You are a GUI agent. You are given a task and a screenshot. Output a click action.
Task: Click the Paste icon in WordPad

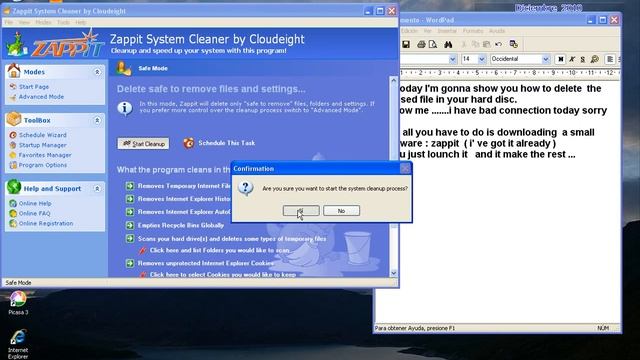(487, 44)
